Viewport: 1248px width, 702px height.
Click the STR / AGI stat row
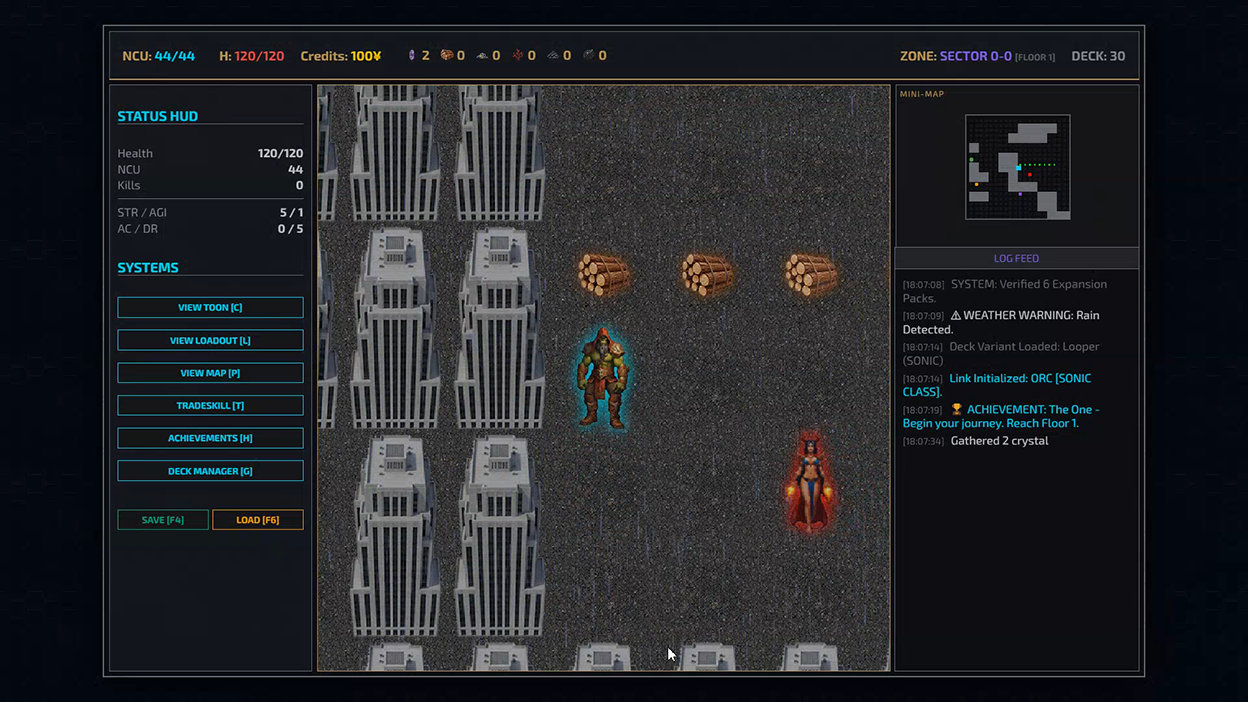(210, 212)
